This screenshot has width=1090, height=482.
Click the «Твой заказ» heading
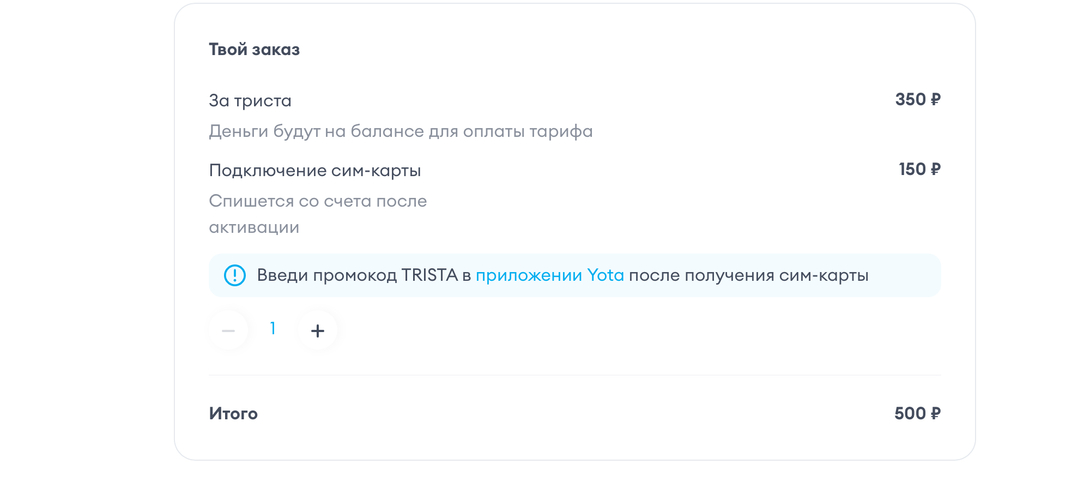254,49
